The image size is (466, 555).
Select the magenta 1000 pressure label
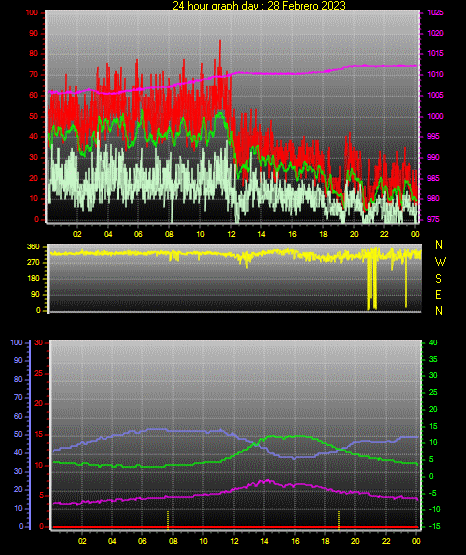(x=435, y=116)
